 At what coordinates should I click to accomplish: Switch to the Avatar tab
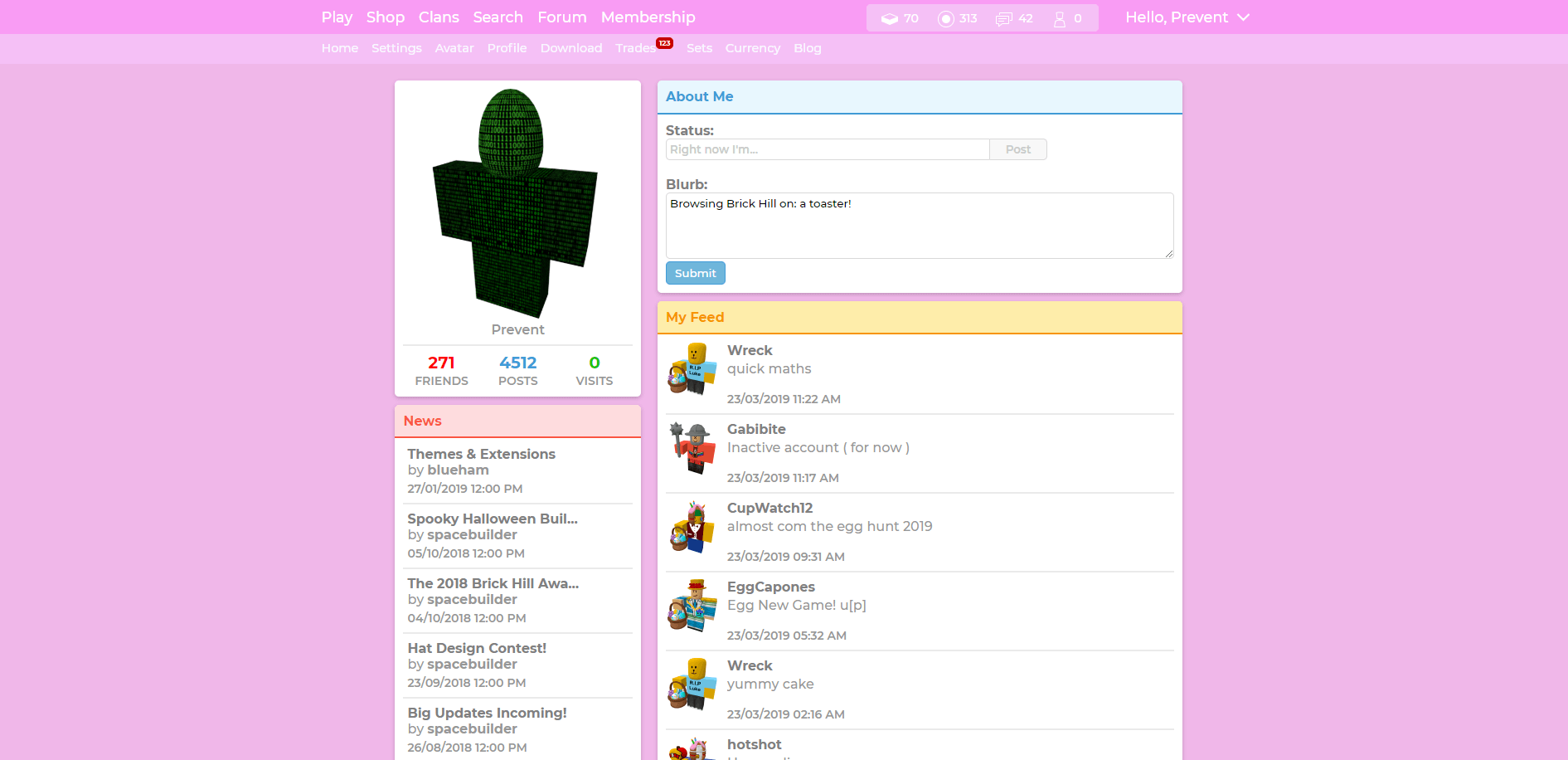pyautogui.click(x=454, y=48)
